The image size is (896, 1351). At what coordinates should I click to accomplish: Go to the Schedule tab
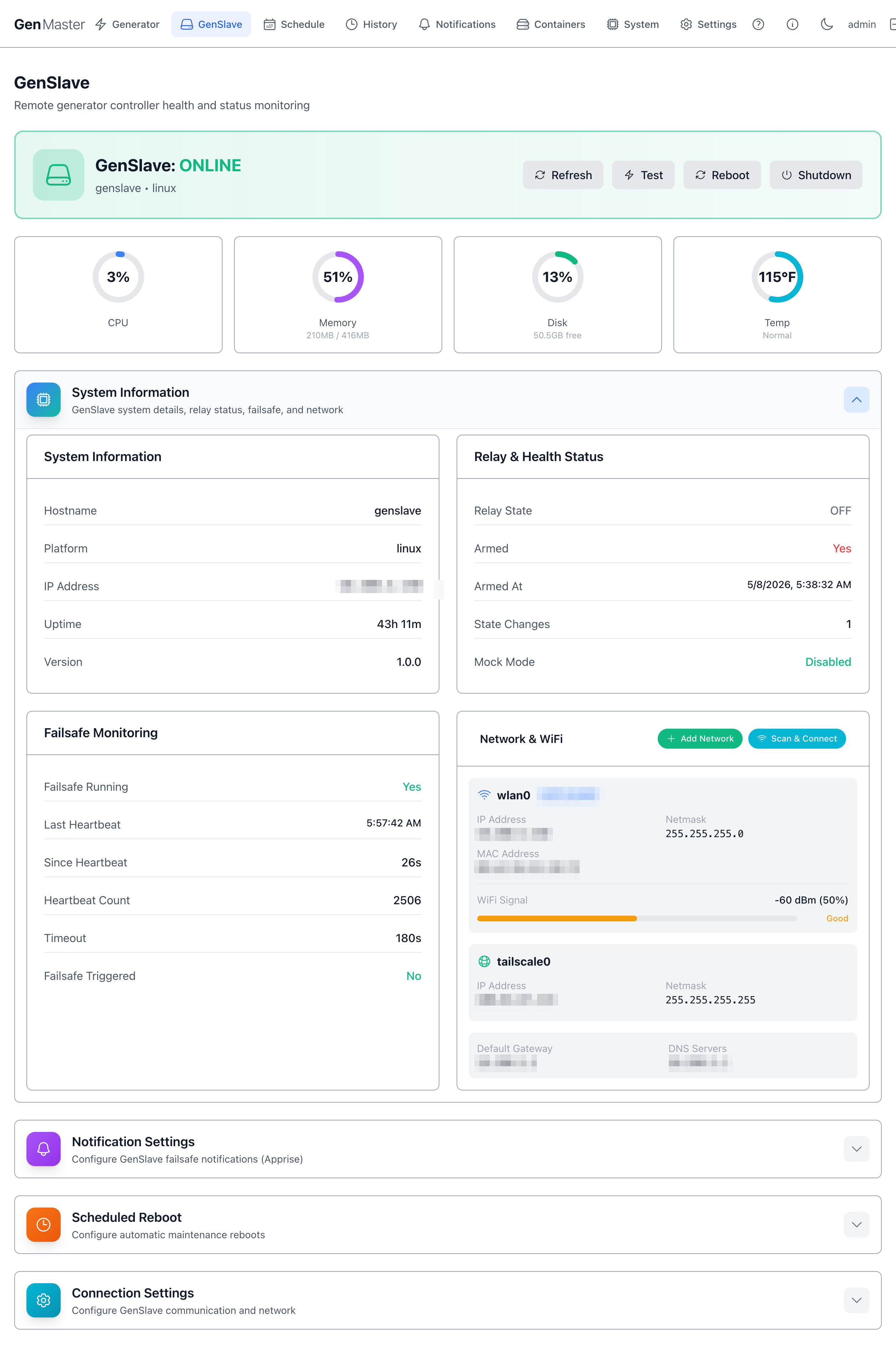(294, 24)
